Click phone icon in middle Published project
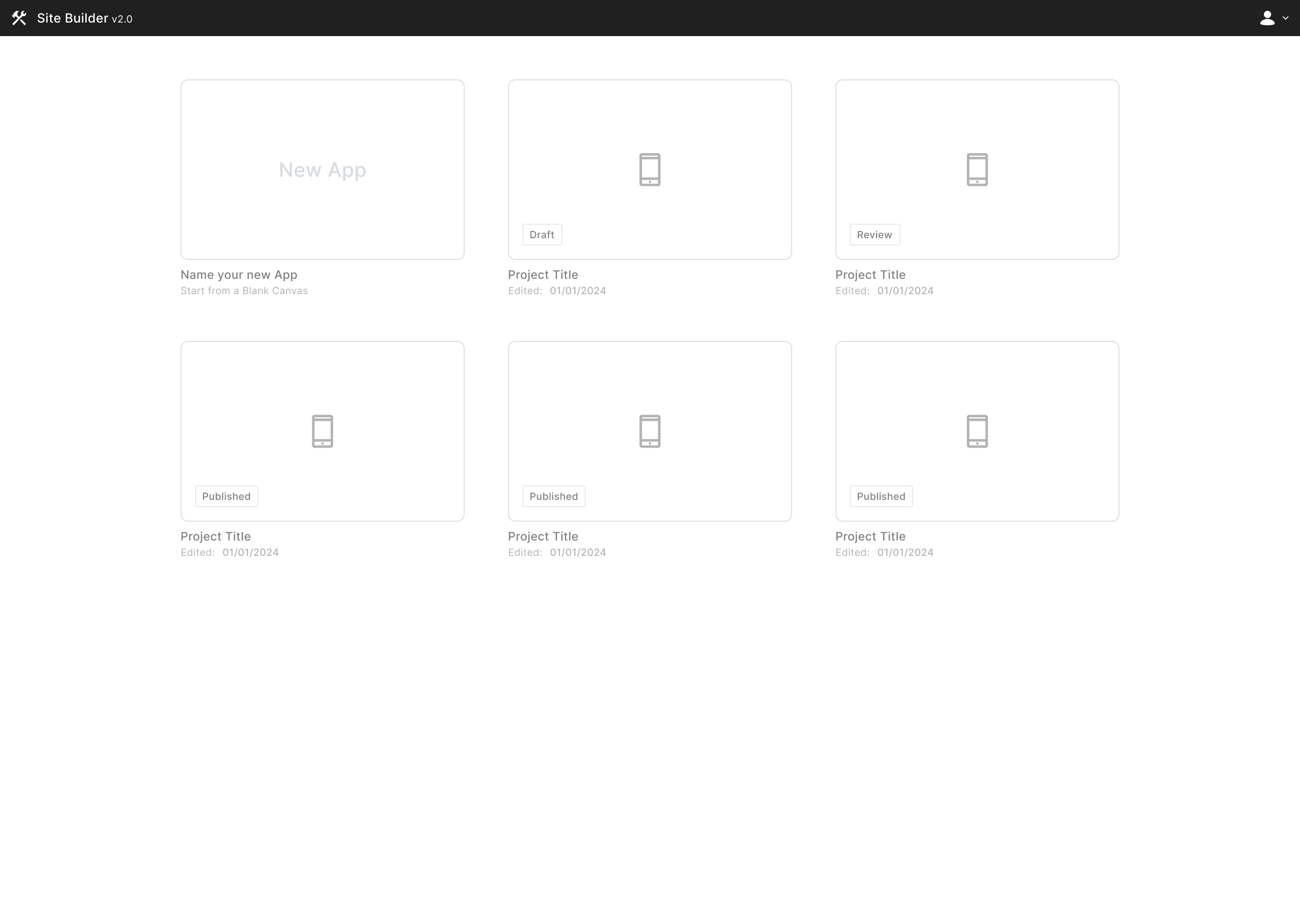This screenshot has width=1300, height=924. coord(650,431)
